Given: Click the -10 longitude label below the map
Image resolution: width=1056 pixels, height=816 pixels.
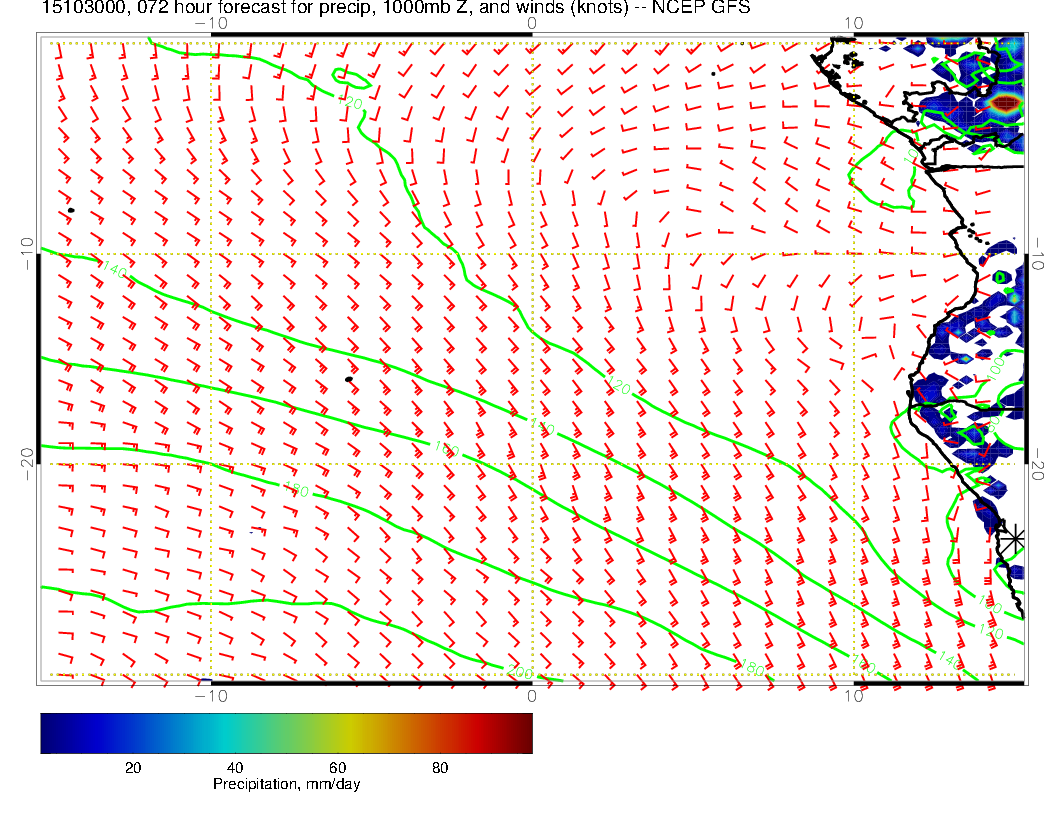Looking at the screenshot, I should coord(206,696).
